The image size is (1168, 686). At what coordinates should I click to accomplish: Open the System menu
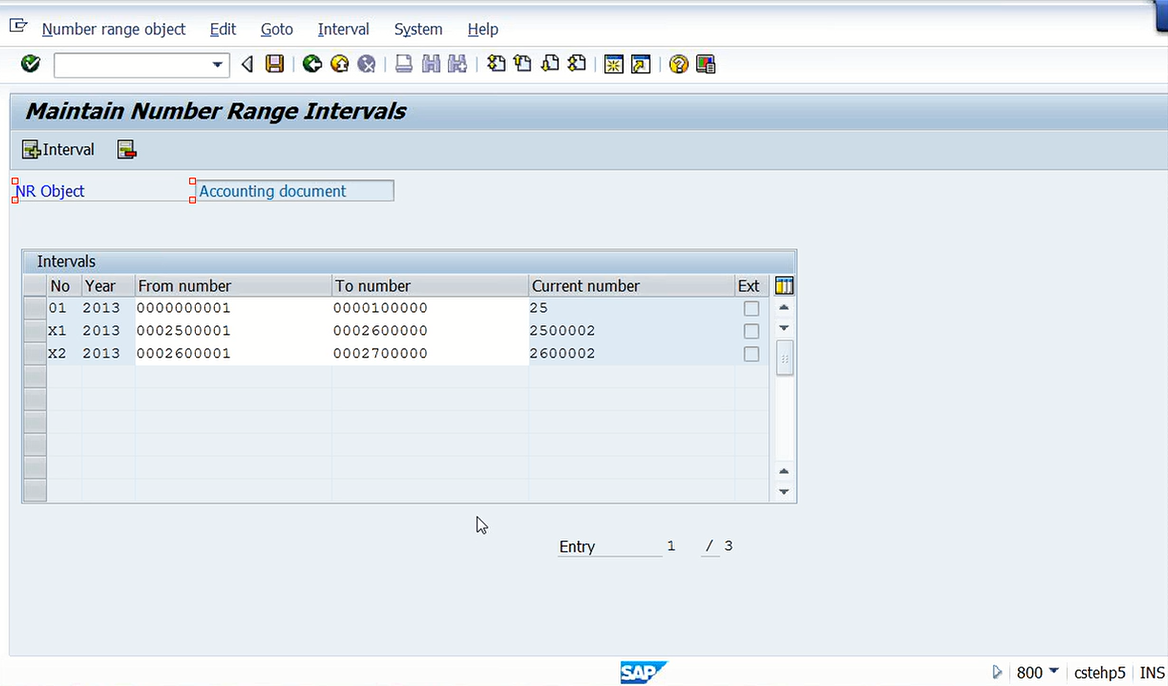coord(418,29)
